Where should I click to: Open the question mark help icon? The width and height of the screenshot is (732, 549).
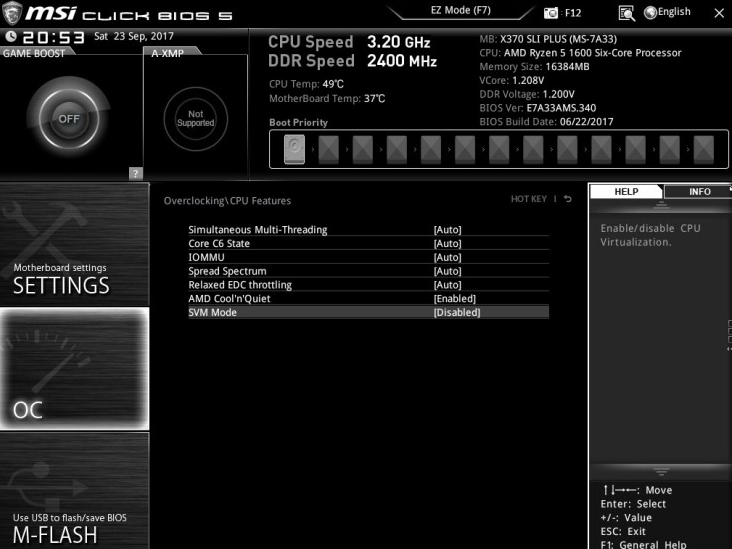135,174
